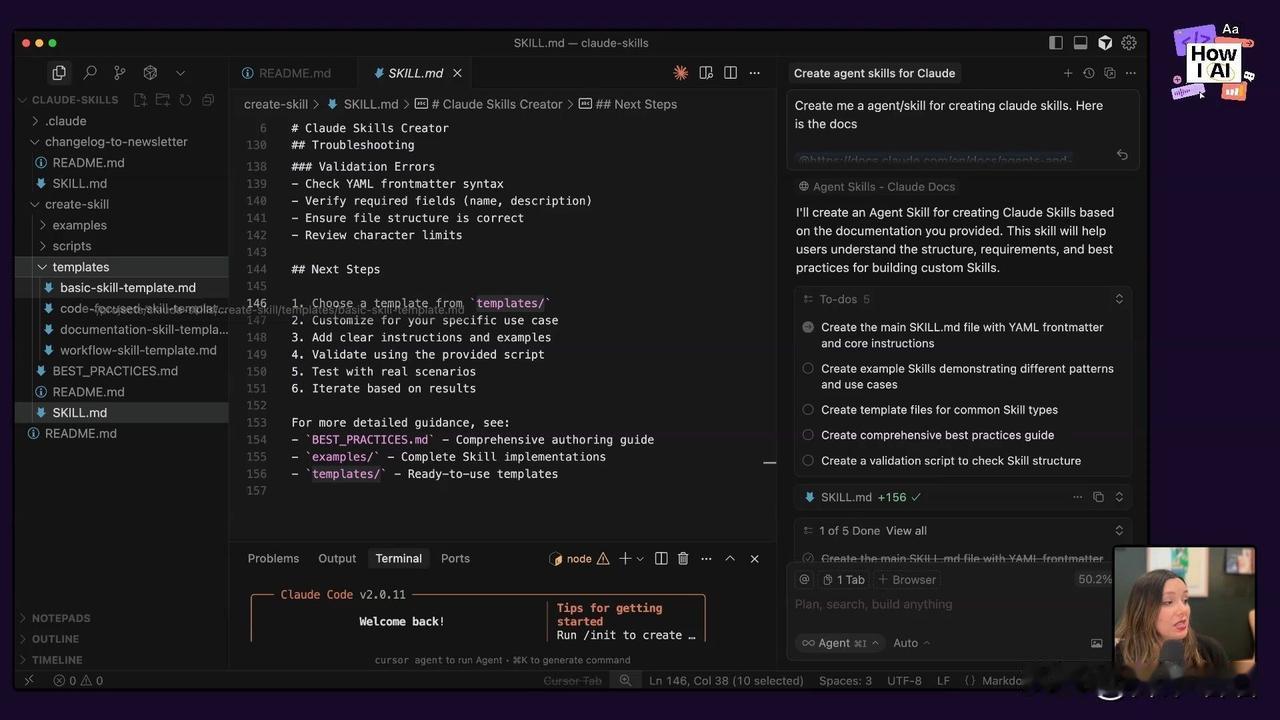
Task: Open the Extensions view icon
Action: [x=150, y=73]
